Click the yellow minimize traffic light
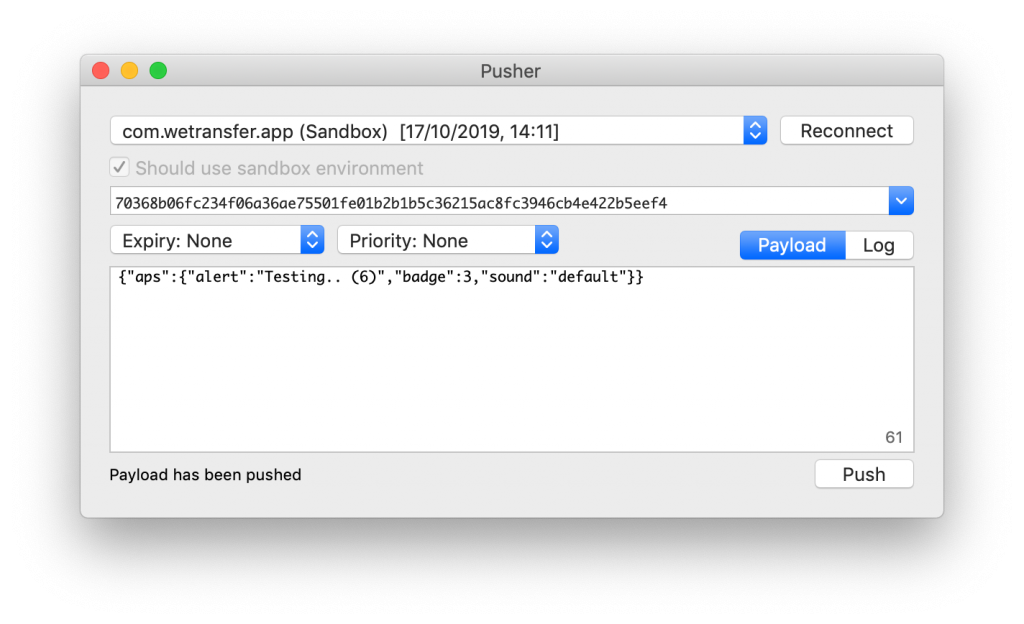1024x624 pixels. pyautogui.click(x=129, y=71)
